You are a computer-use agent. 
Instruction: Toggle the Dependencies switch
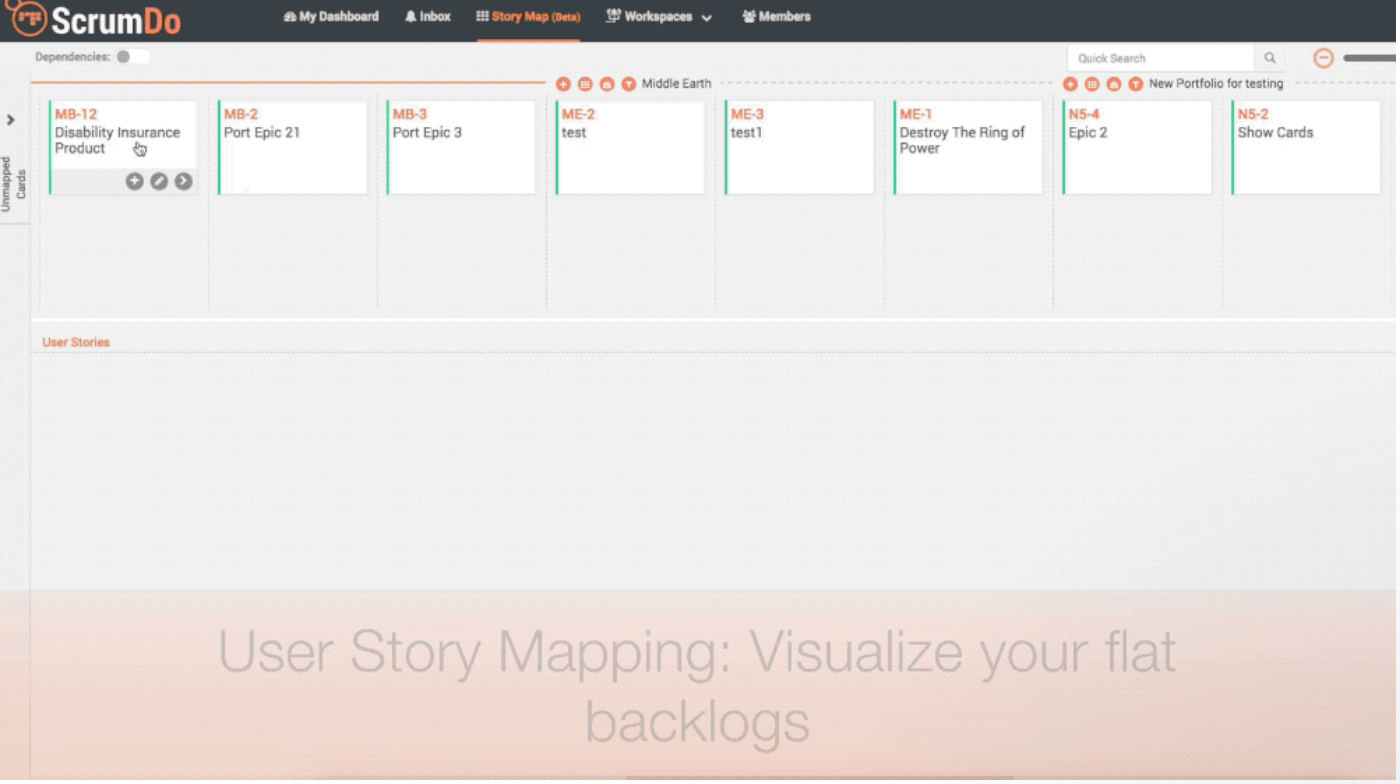tap(131, 58)
